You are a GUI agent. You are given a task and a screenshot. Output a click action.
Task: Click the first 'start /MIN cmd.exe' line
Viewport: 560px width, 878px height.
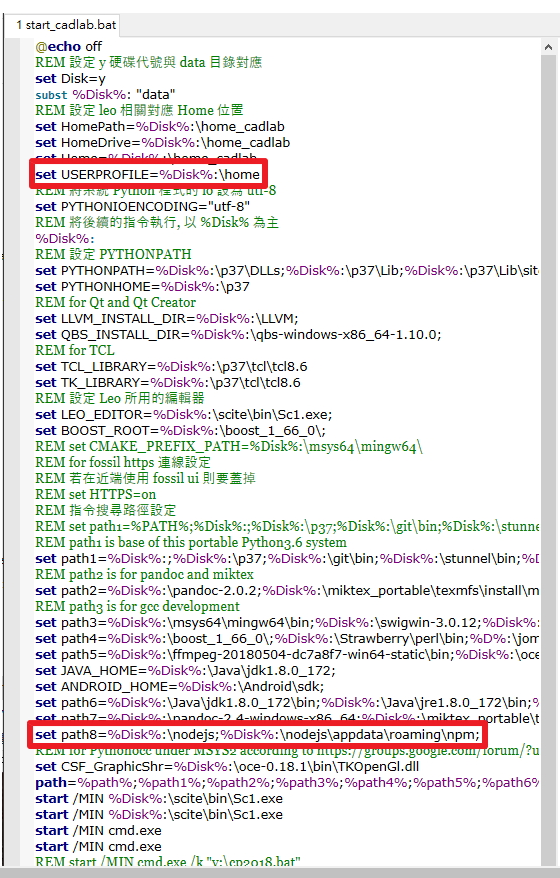coord(98,830)
